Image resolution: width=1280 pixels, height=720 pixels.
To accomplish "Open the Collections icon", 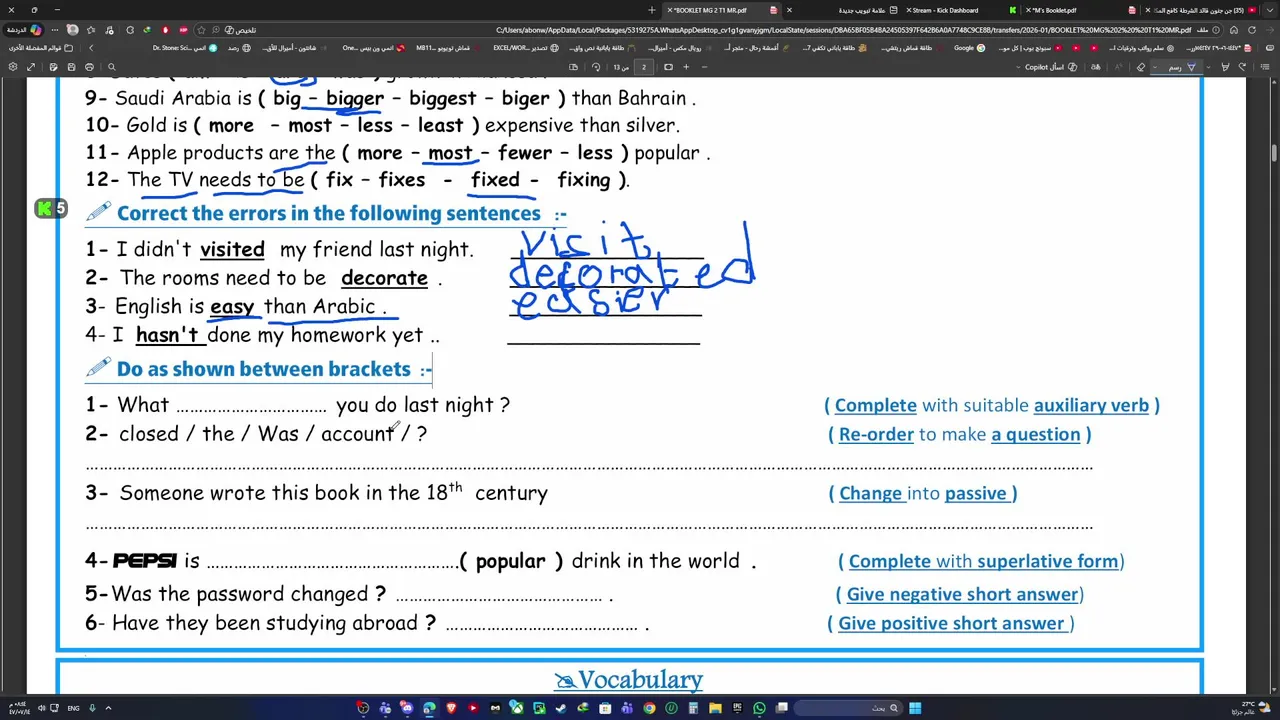I will pos(110,30).
